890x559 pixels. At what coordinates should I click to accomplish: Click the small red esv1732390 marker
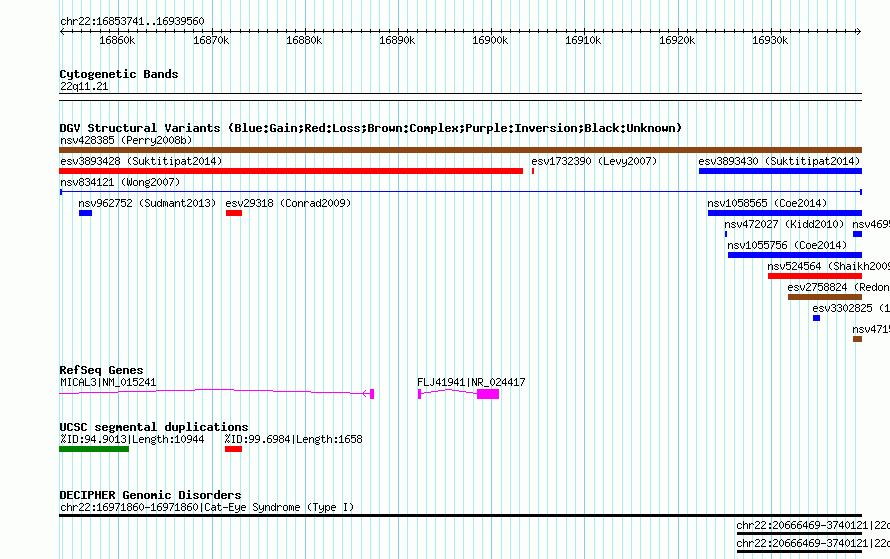(x=533, y=171)
